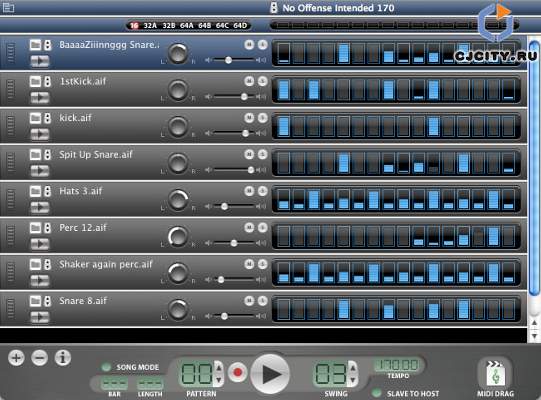The width and height of the screenshot is (541, 400).
Task: Preview the kick.aif sample
Action: 40,134
